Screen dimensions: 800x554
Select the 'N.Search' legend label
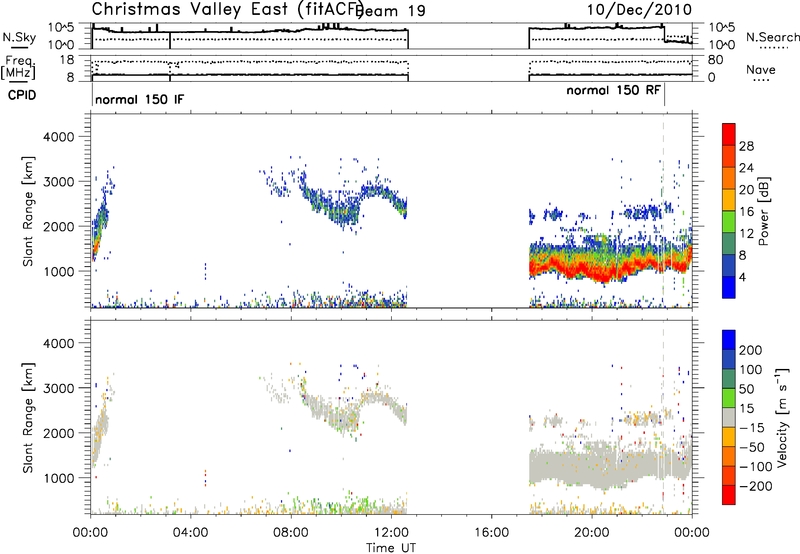point(773,37)
